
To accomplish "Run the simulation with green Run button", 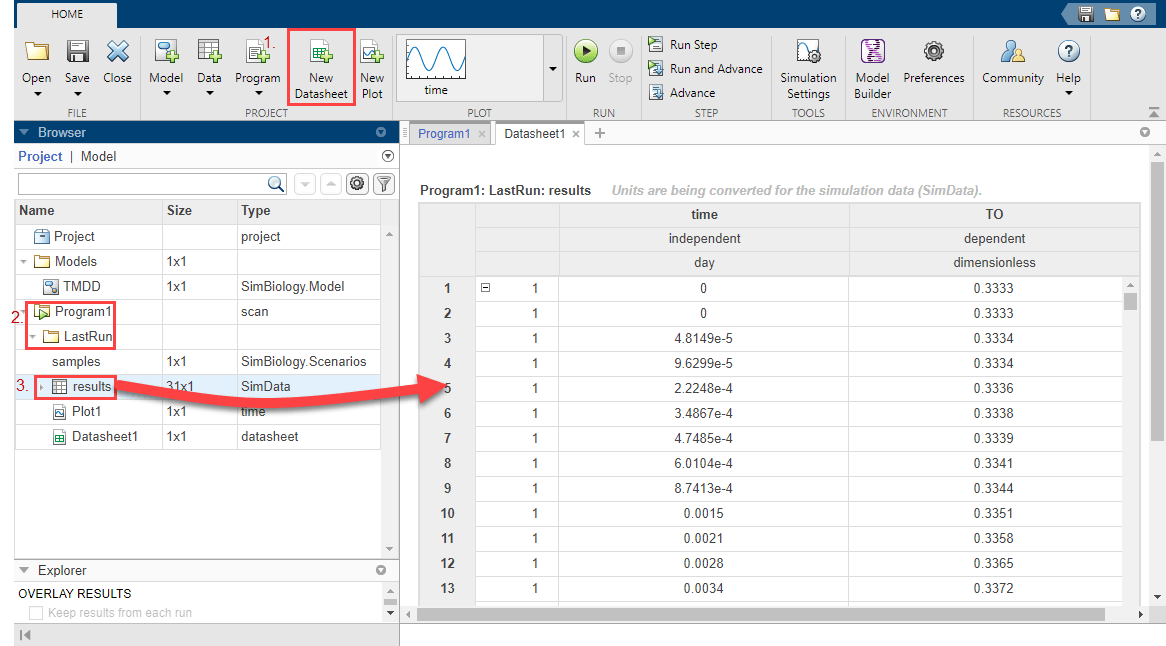I will click(x=585, y=52).
